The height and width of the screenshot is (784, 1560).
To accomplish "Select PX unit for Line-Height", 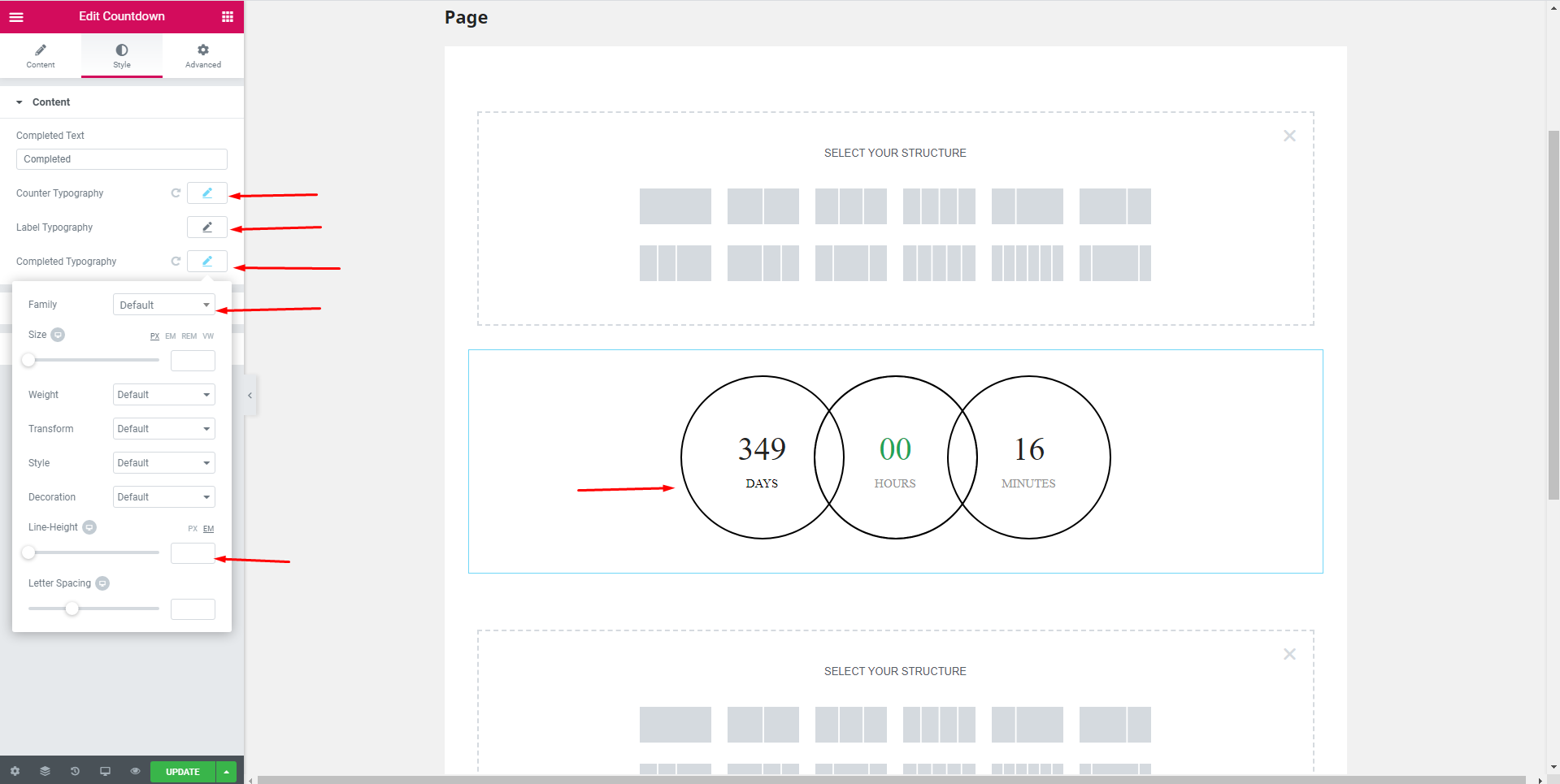I will point(193,529).
